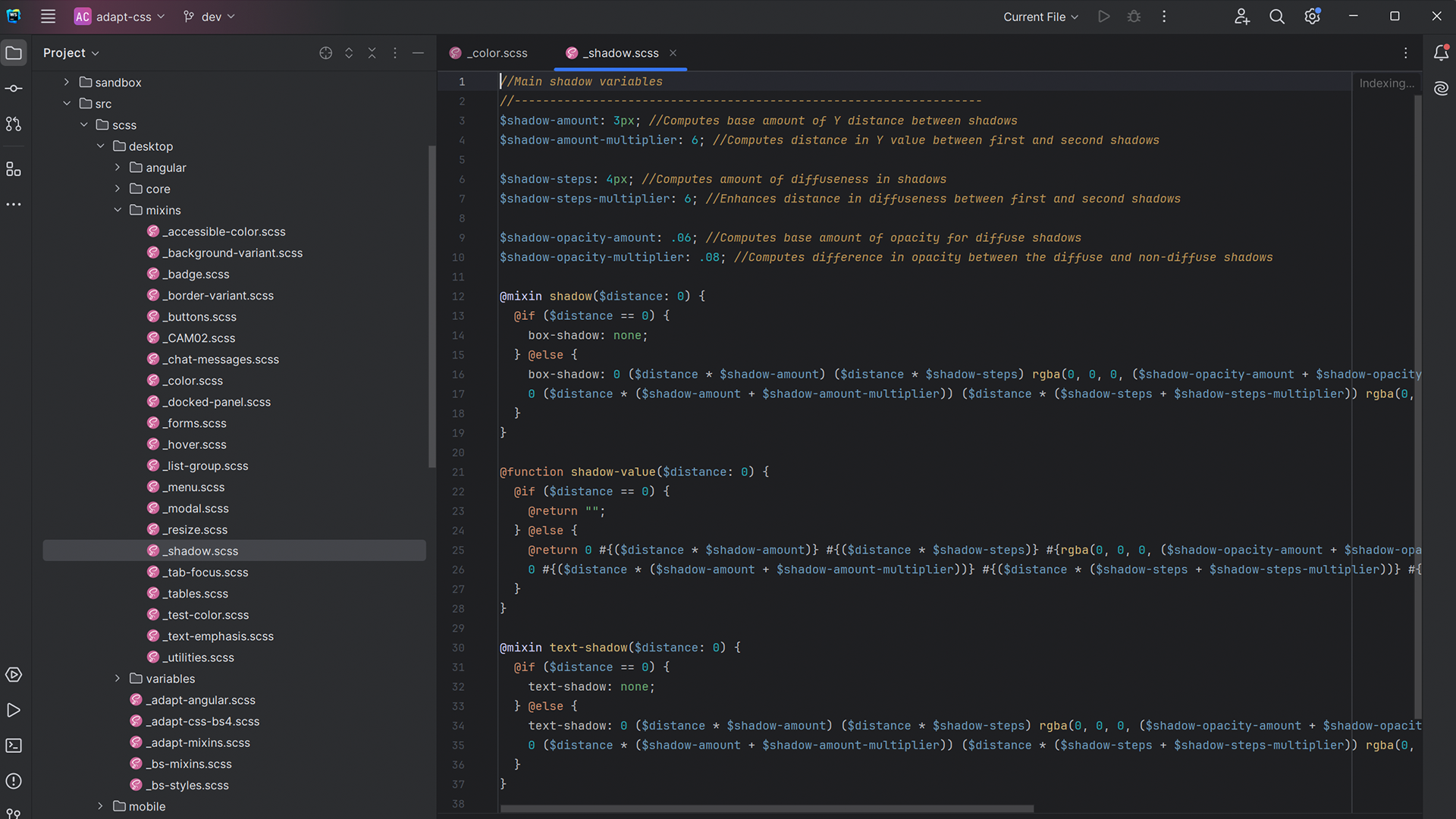The width and height of the screenshot is (1456, 819).
Task: Select _buttons.scss in the project tree
Action: [x=200, y=316]
